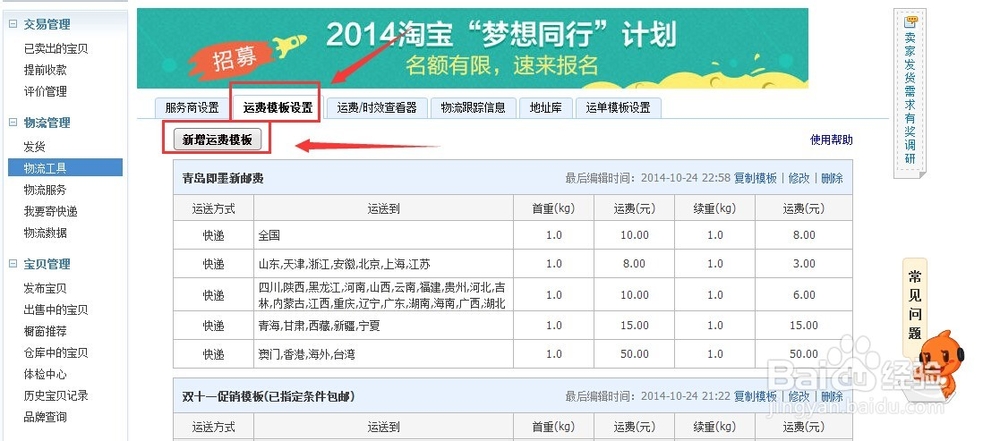Open 历史宝贝记录 link
Viewport: 1000px width, 441px height.
[55, 396]
